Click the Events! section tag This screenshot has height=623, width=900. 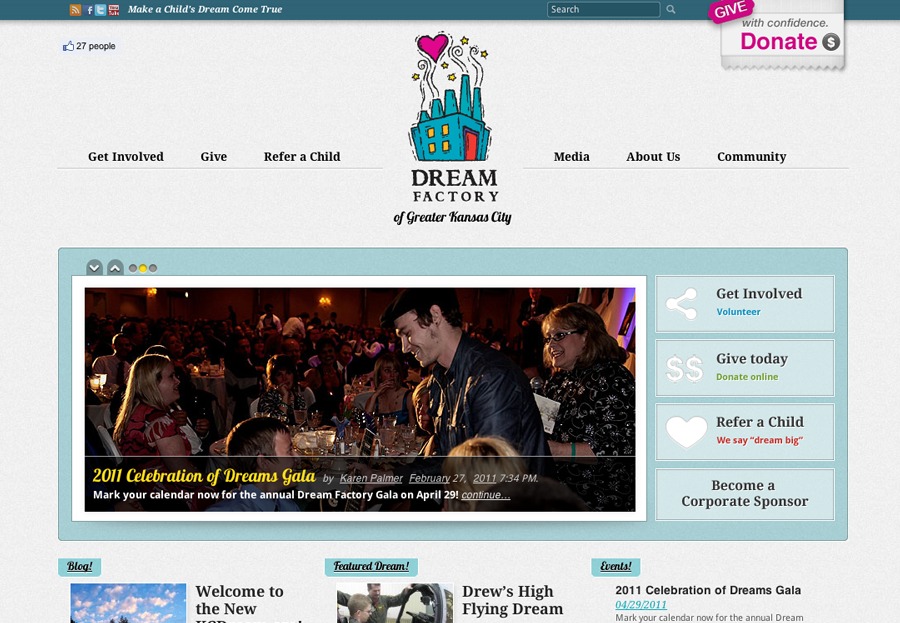[615, 567]
